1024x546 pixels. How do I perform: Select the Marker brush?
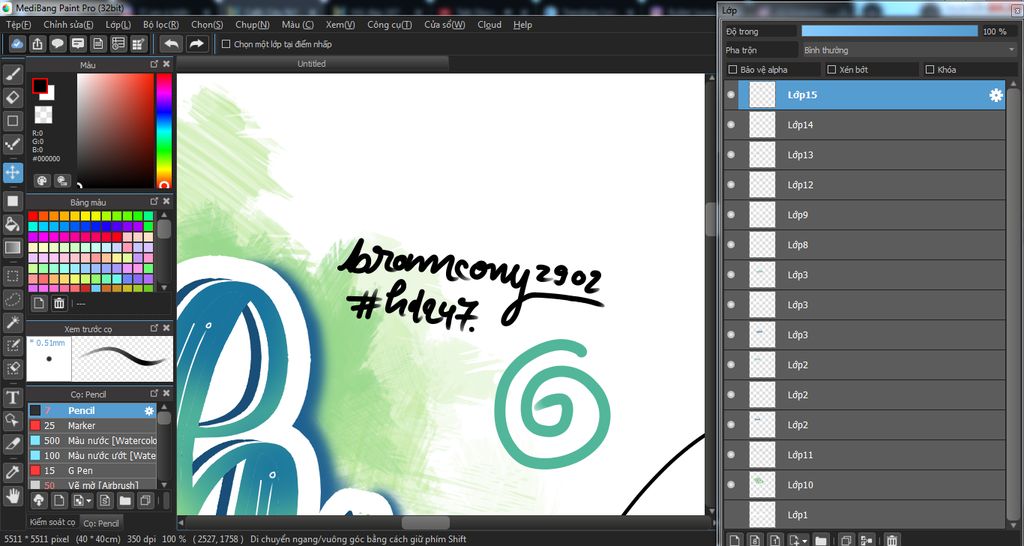point(92,426)
